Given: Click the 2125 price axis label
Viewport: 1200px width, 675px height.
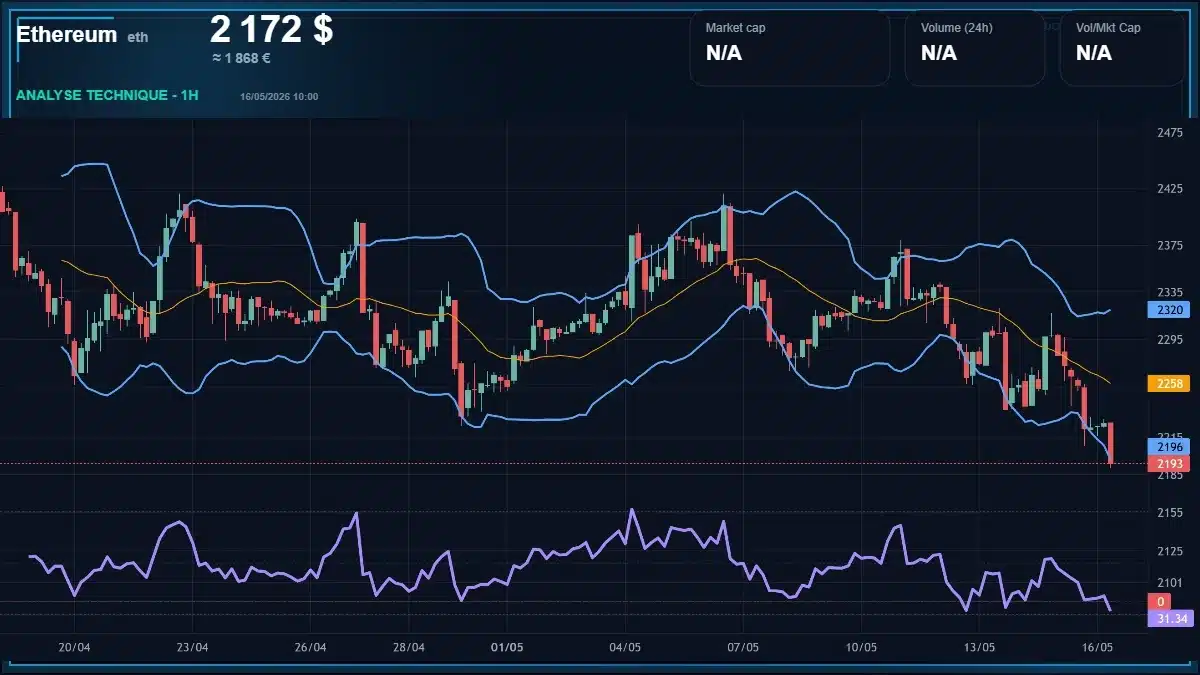Looking at the screenshot, I should [1169, 551].
